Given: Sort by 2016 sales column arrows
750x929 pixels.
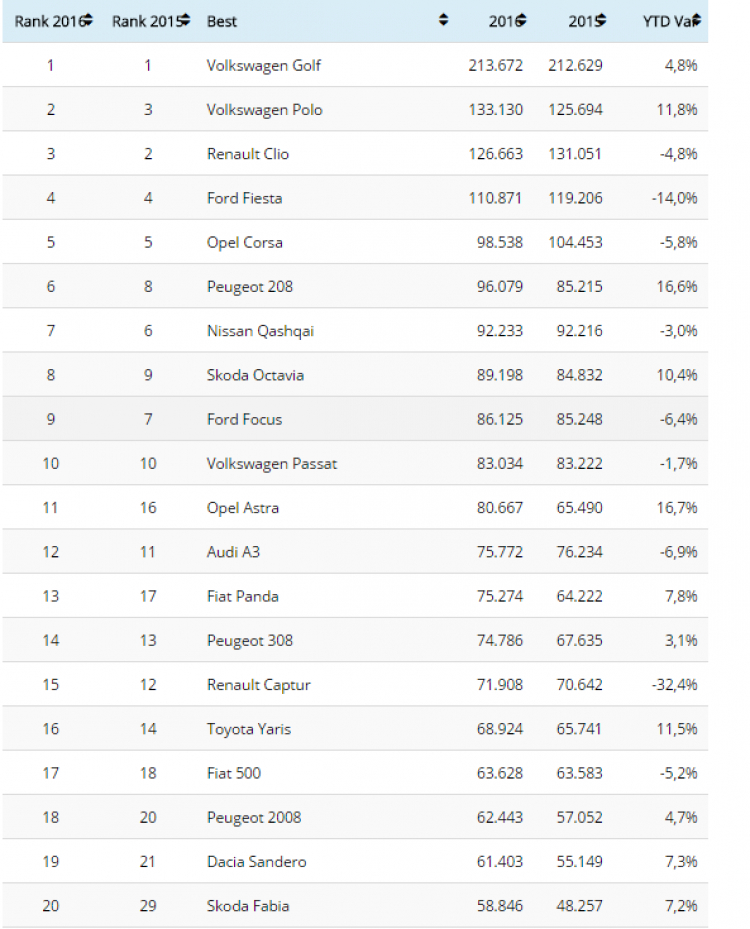Looking at the screenshot, I should point(521,21).
